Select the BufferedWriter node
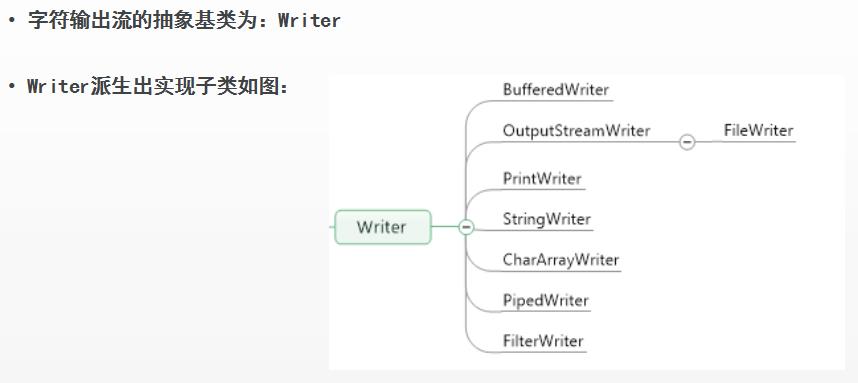Viewport: 858px width, 383px height. coord(555,89)
